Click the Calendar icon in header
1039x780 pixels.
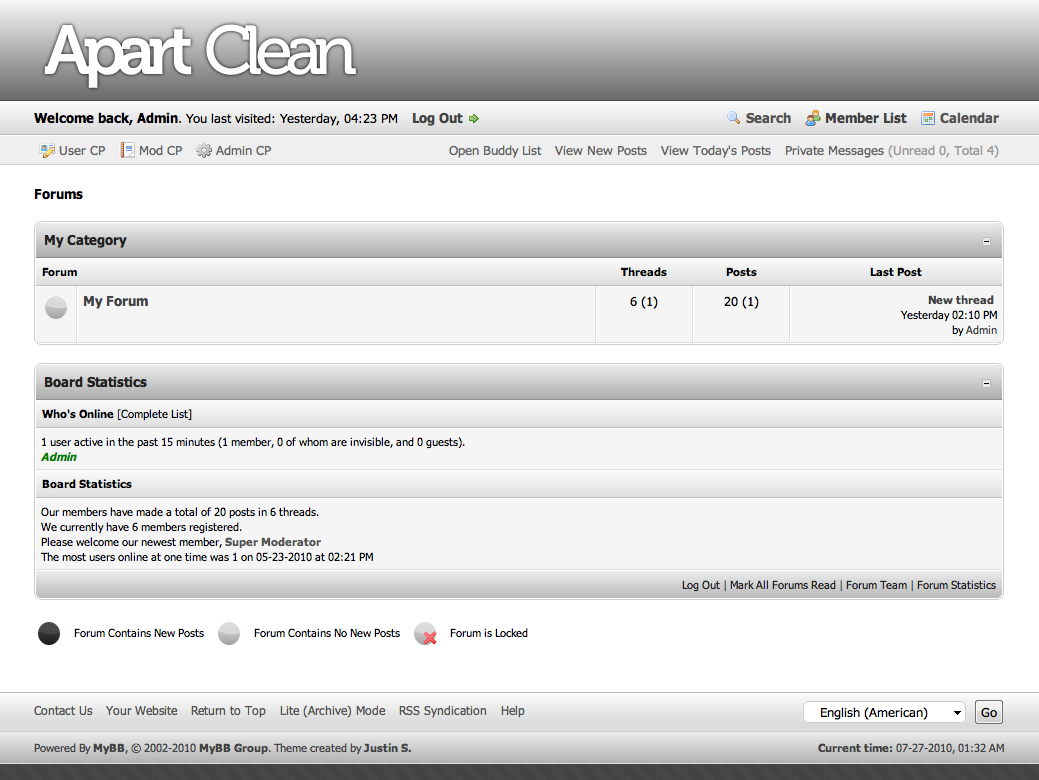tap(928, 118)
